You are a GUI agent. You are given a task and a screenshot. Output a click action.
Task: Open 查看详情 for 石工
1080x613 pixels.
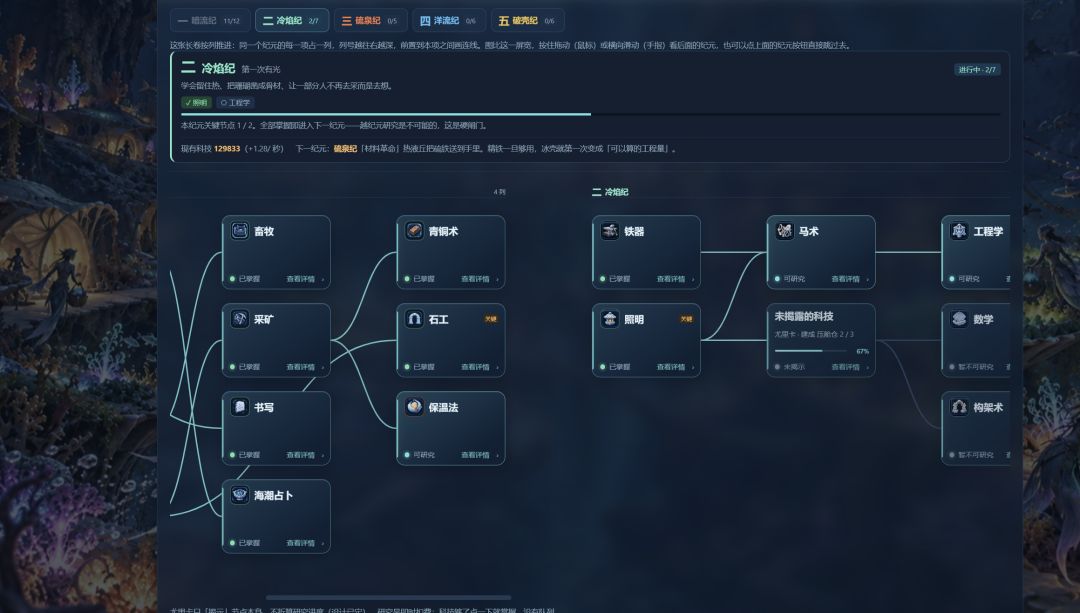pyautogui.click(x=479, y=367)
